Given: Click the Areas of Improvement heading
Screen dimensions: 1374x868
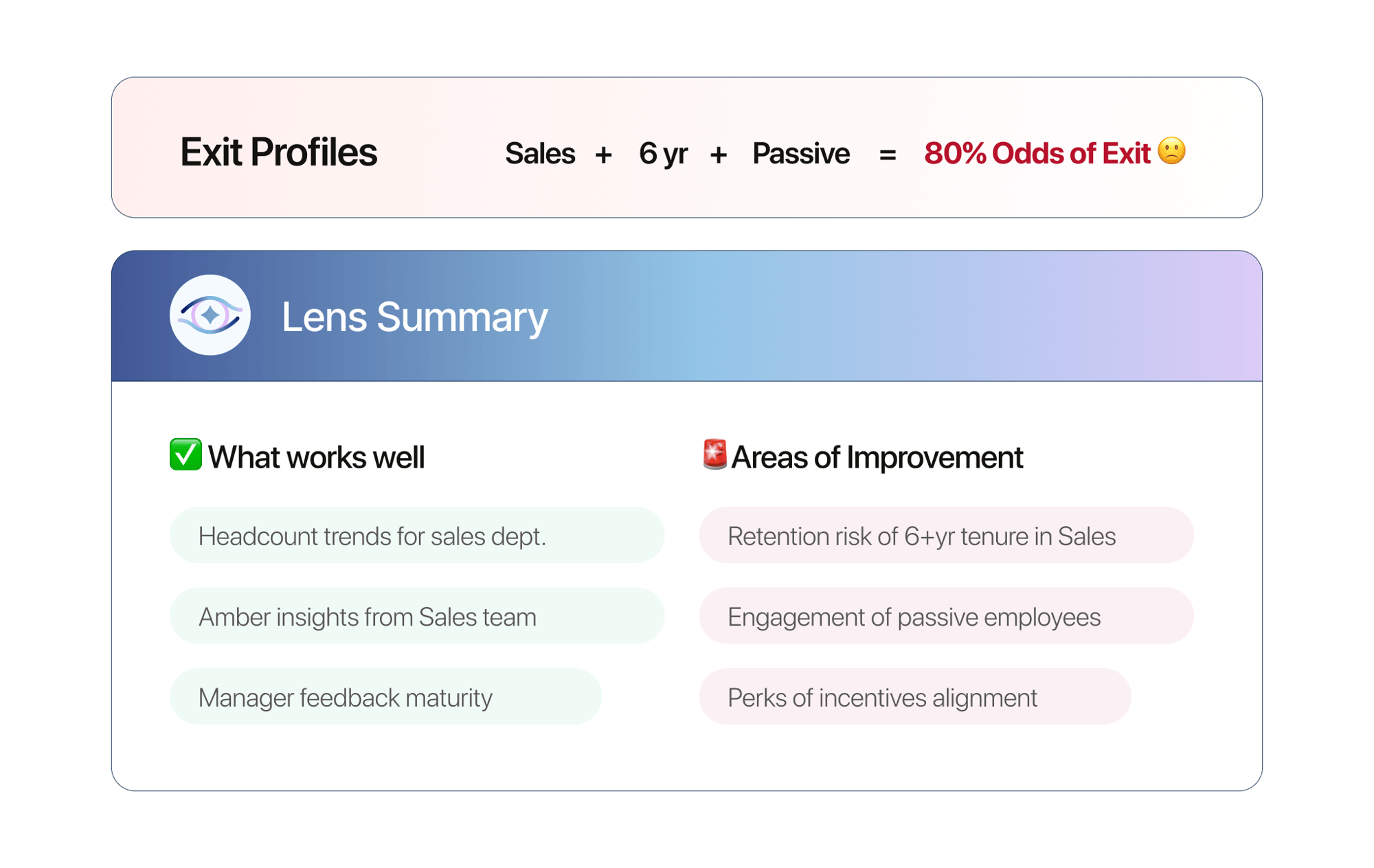Looking at the screenshot, I should tap(877, 457).
